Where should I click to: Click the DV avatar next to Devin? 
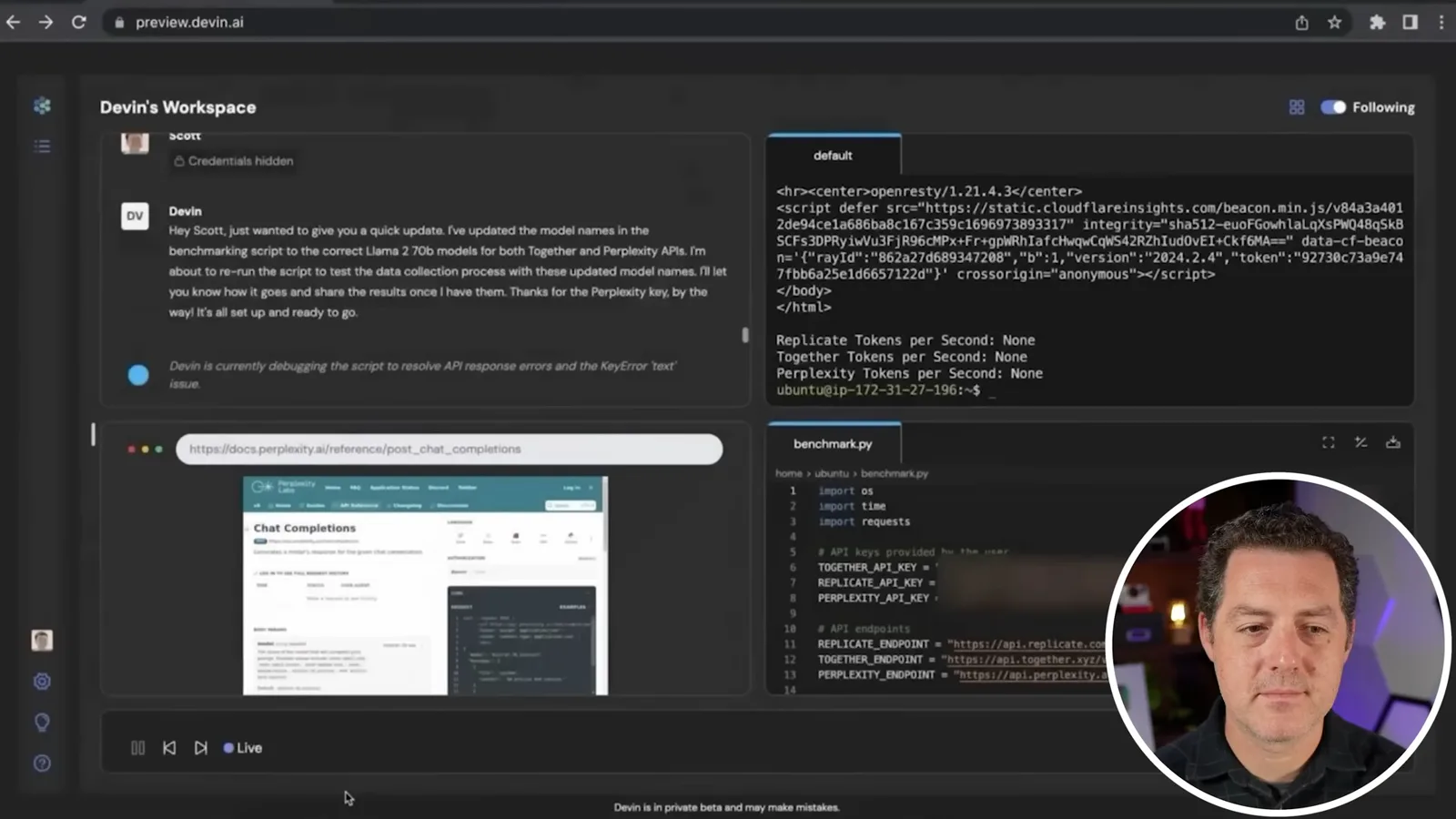click(x=135, y=216)
